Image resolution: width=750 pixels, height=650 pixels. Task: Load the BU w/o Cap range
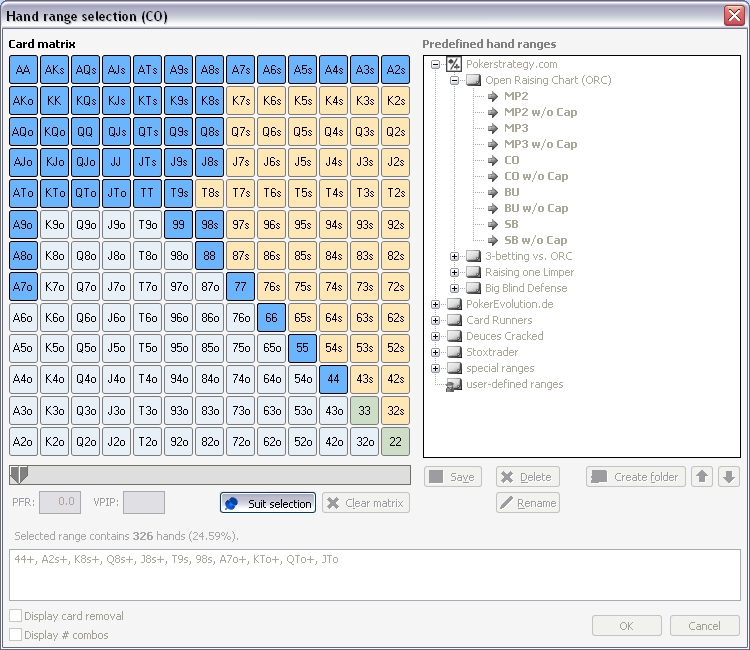tap(536, 208)
